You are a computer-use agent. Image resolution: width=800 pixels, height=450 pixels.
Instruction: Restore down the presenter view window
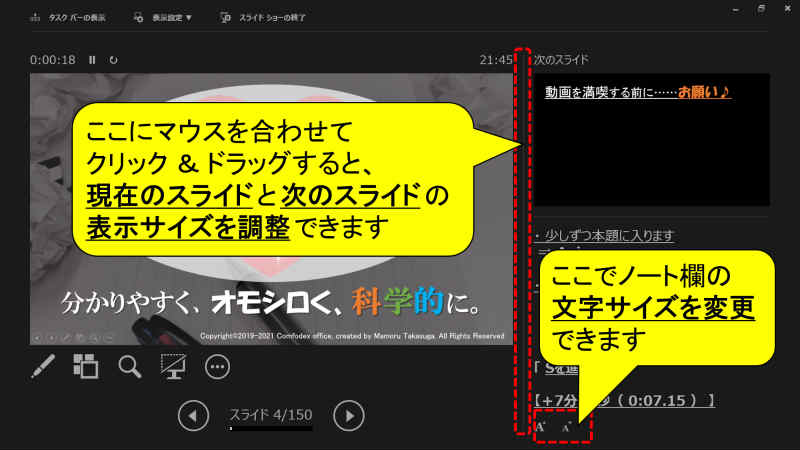pos(761,9)
